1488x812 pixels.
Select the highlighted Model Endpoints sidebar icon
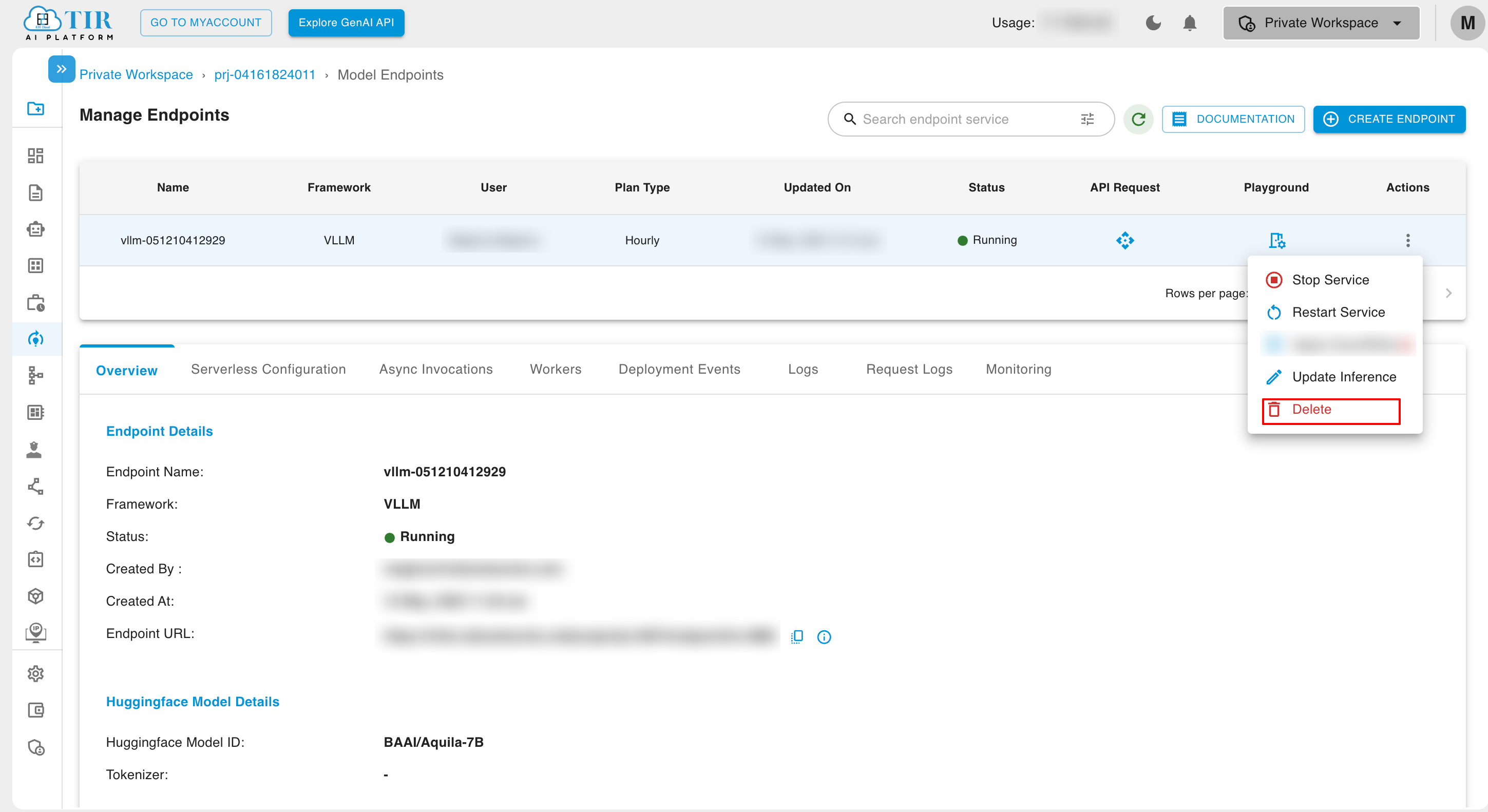pos(36,339)
